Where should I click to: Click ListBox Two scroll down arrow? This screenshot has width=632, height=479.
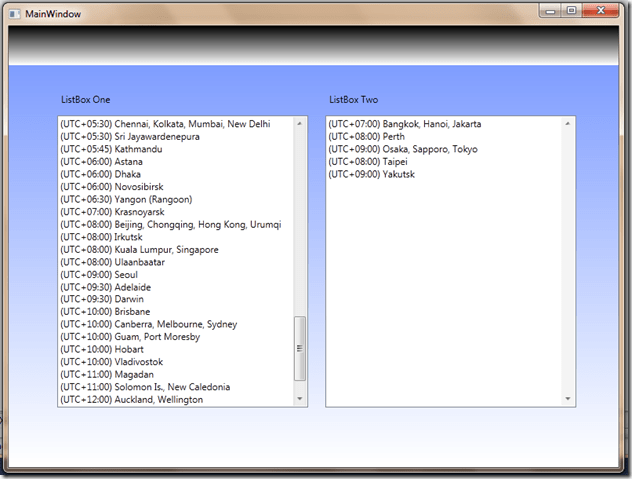(x=568, y=399)
